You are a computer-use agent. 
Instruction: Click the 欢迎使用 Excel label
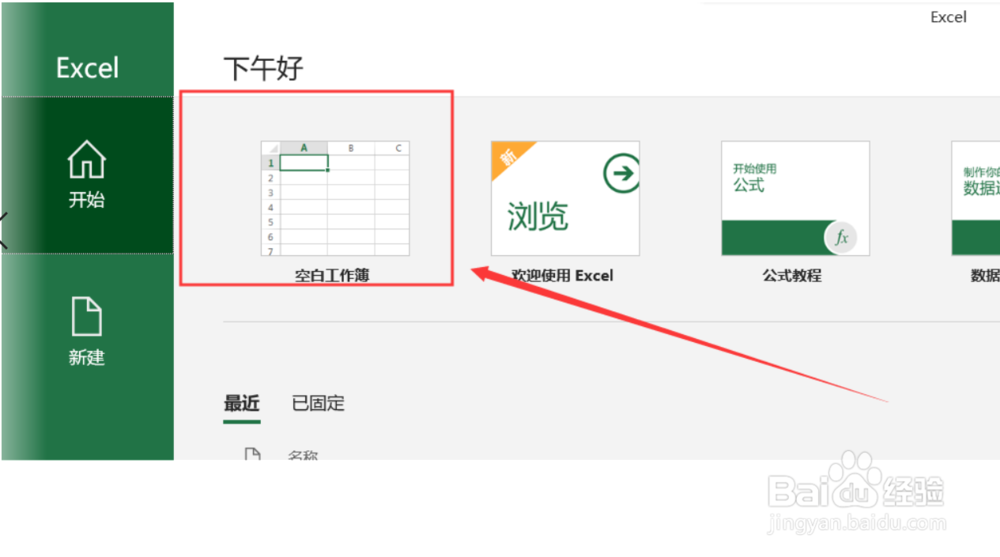click(562, 275)
